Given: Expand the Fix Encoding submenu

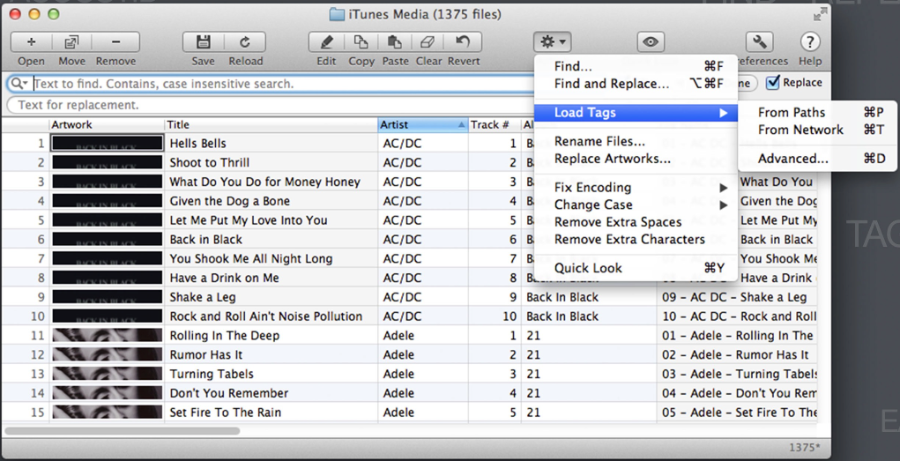Looking at the screenshot, I should [x=635, y=187].
